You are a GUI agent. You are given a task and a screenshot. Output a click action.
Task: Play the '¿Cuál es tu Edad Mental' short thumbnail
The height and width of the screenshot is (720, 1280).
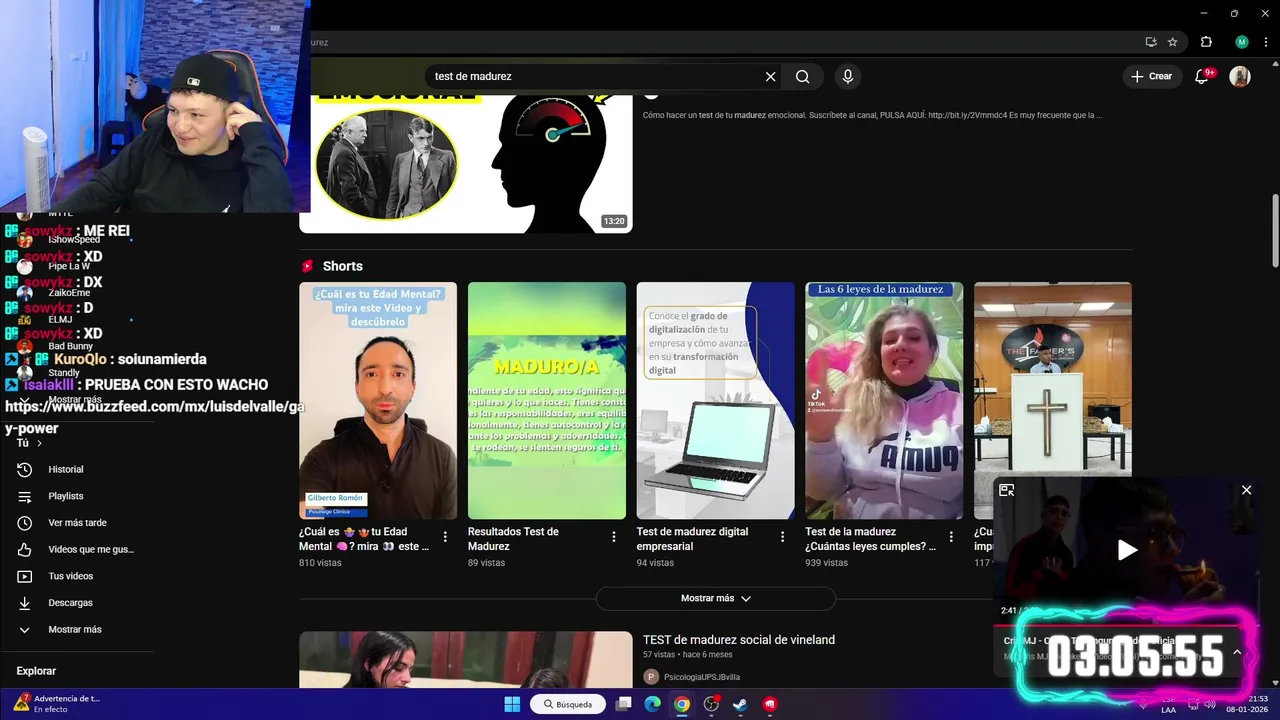378,400
